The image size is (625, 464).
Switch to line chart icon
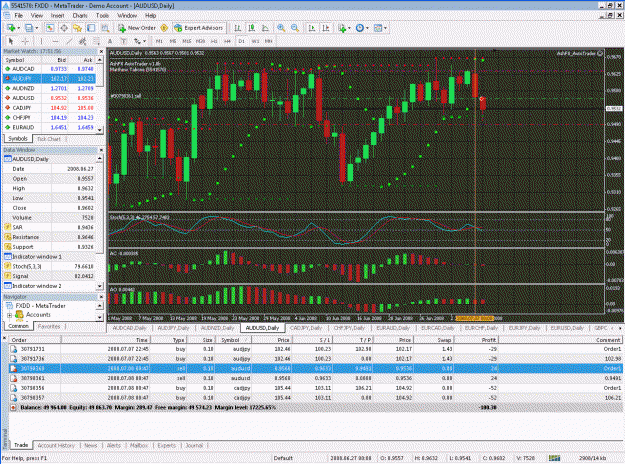[x=265, y=28]
